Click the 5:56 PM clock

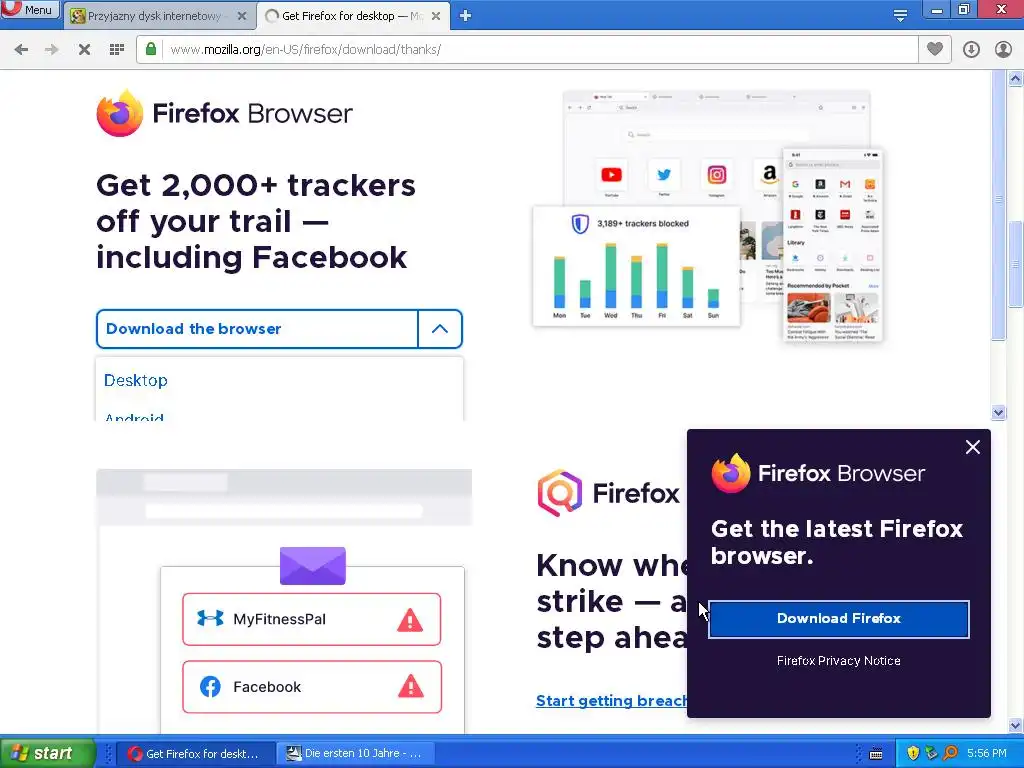pos(987,754)
